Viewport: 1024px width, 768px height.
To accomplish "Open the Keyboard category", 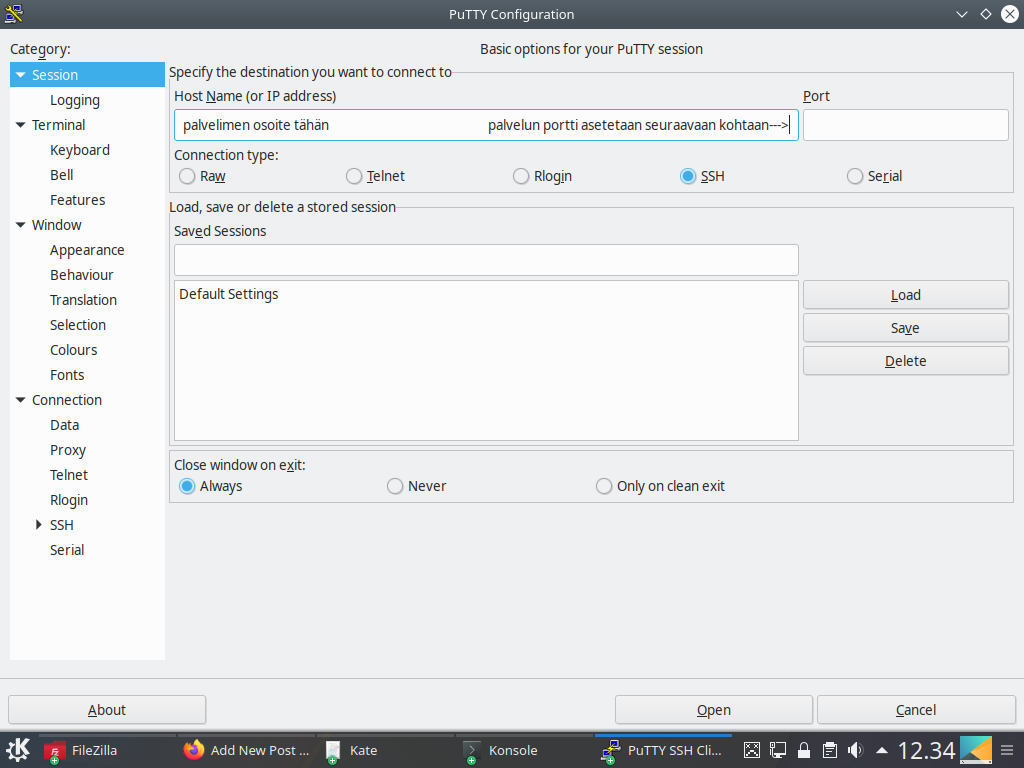I will pos(80,150).
